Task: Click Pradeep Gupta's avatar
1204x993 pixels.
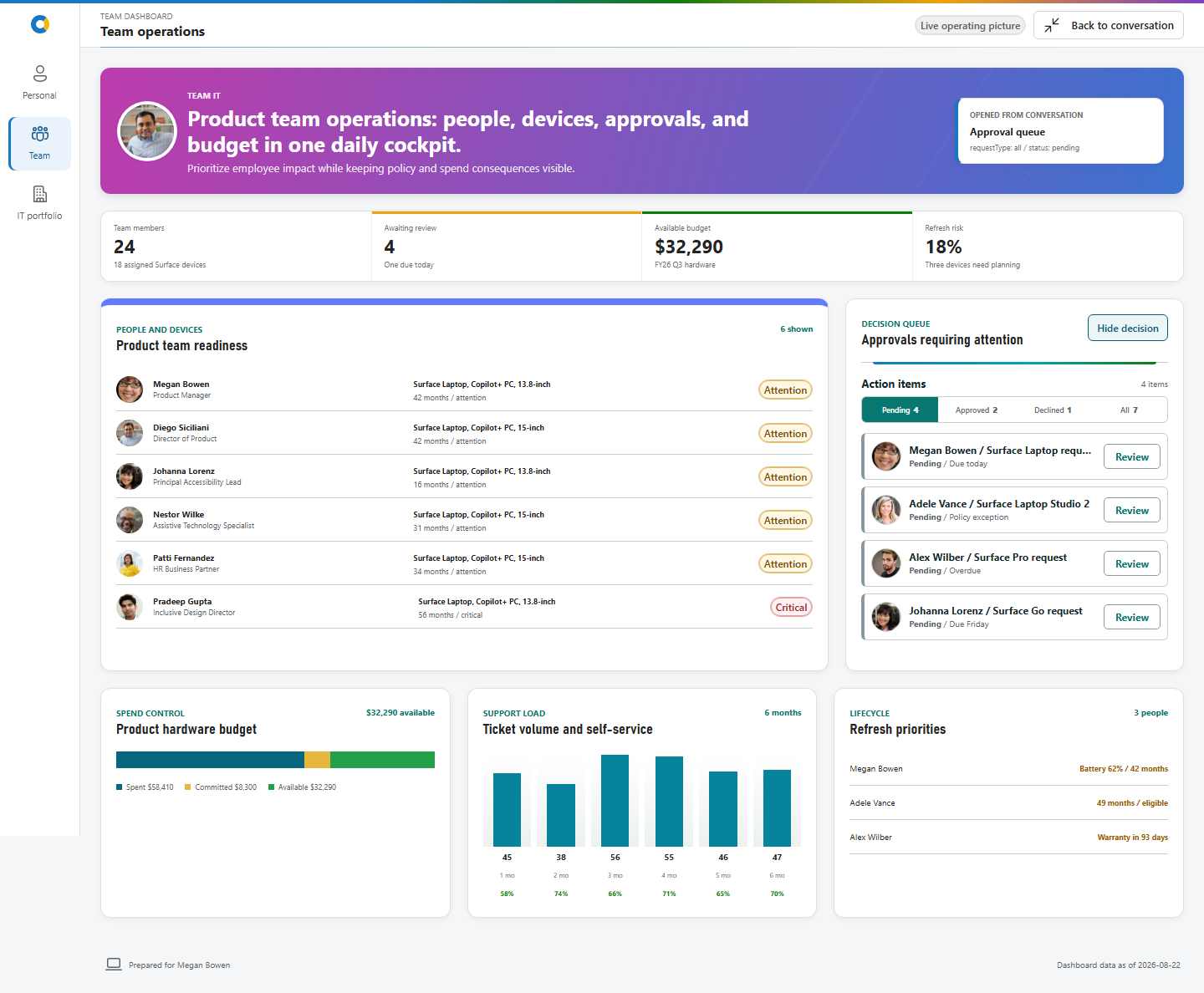Action: [130, 607]
